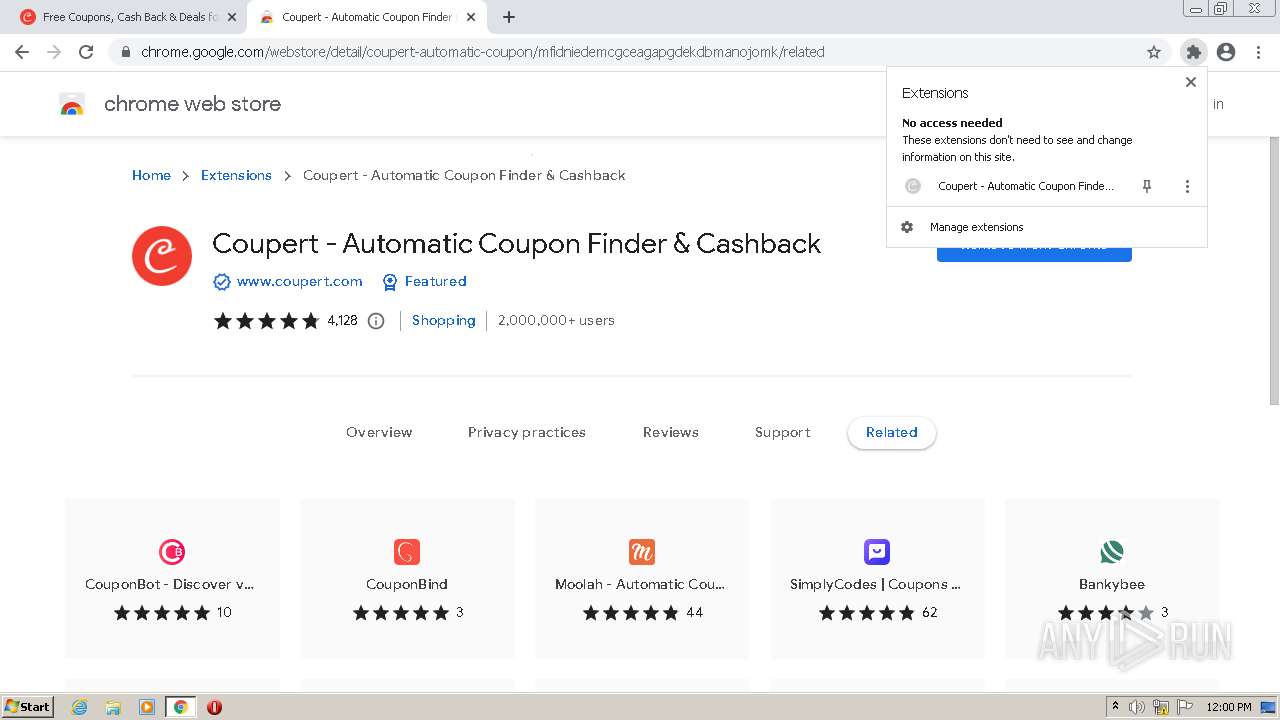Open the Extensions breadcrumb link
This screenshot has height=720, width=1280.
tap(236, 175)
